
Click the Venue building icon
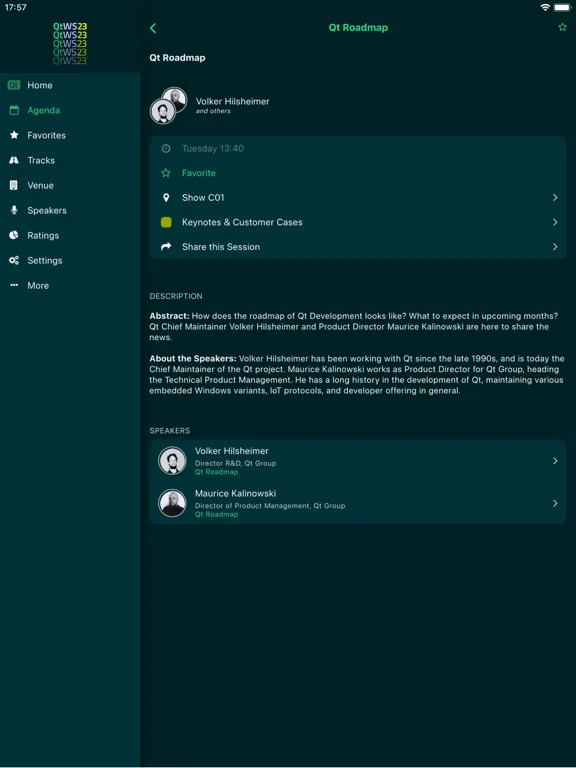(14, 185)
